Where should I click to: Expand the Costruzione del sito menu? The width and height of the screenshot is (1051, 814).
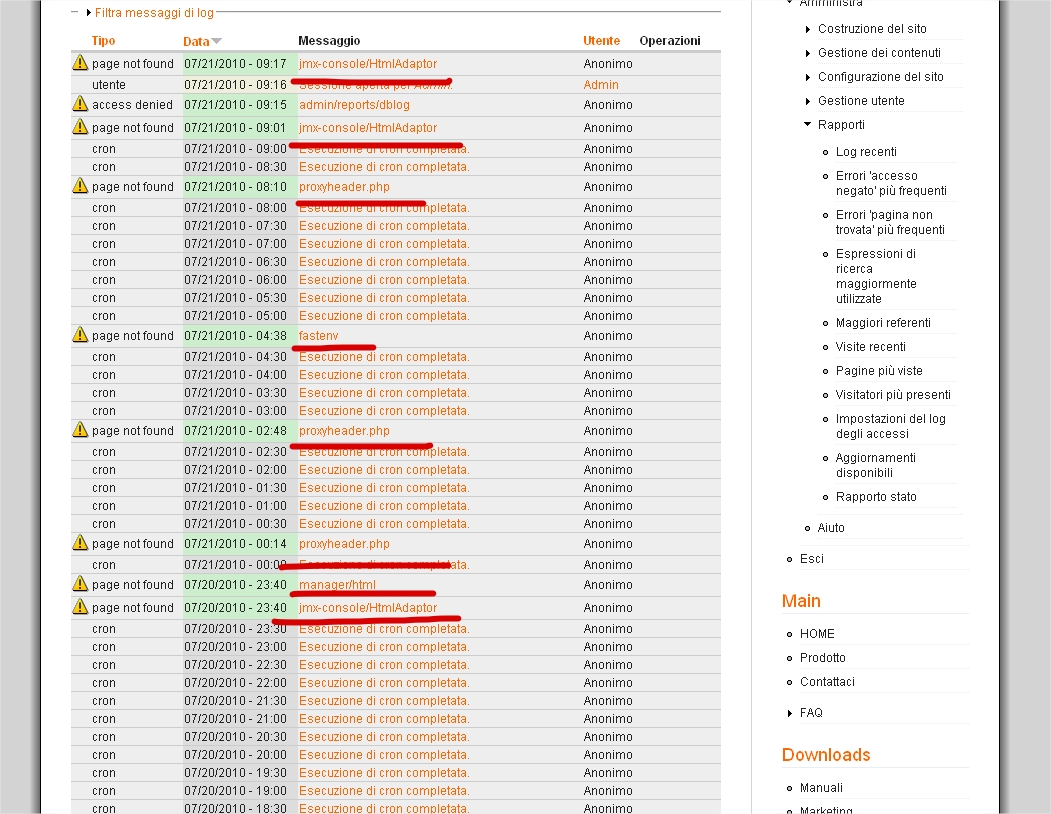click(x=808, y=29)
